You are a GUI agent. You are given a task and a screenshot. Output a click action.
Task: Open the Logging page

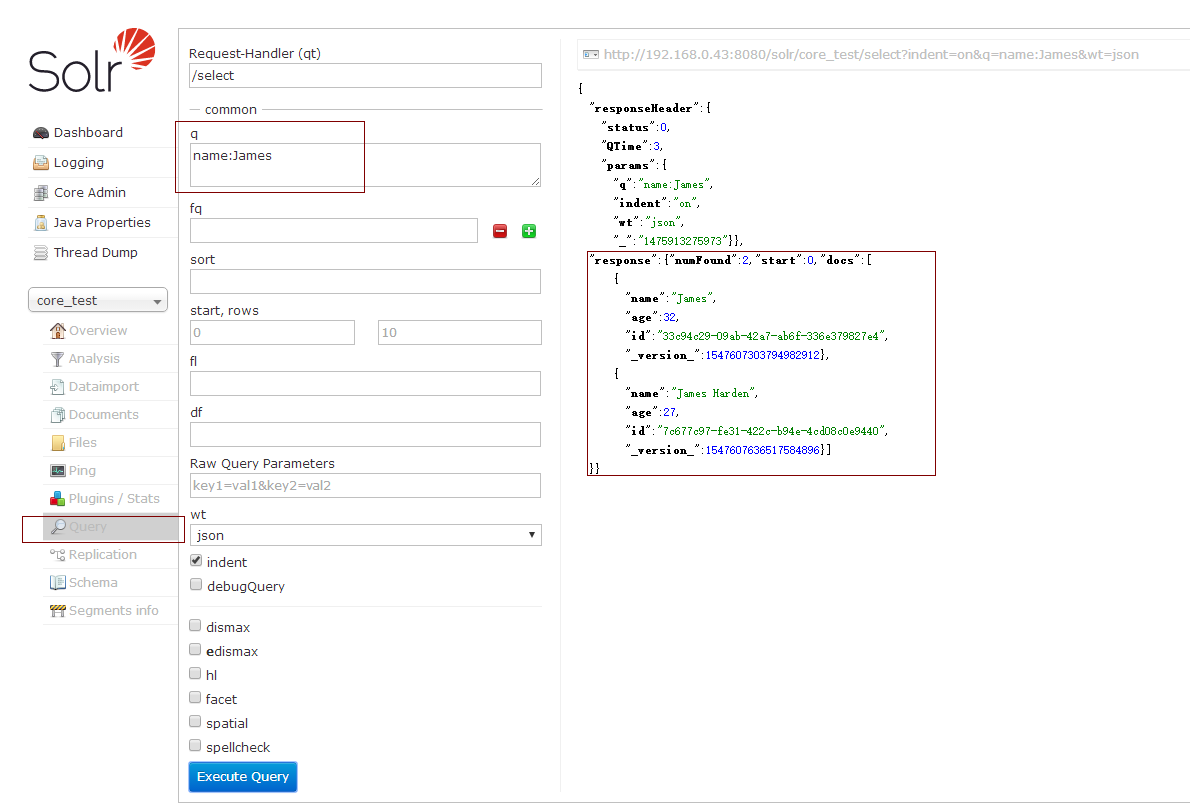point(79,162)
